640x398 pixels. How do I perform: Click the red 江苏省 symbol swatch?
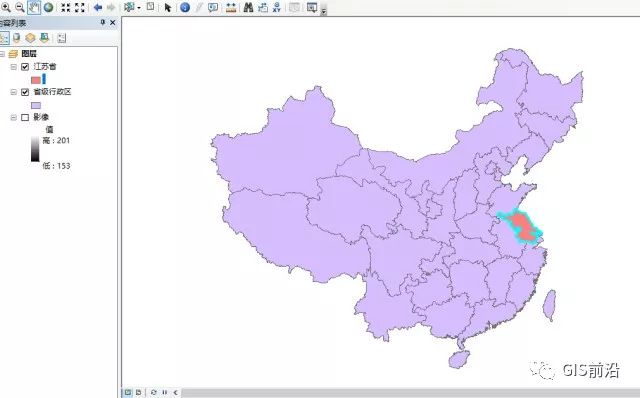tap(36, 80)
